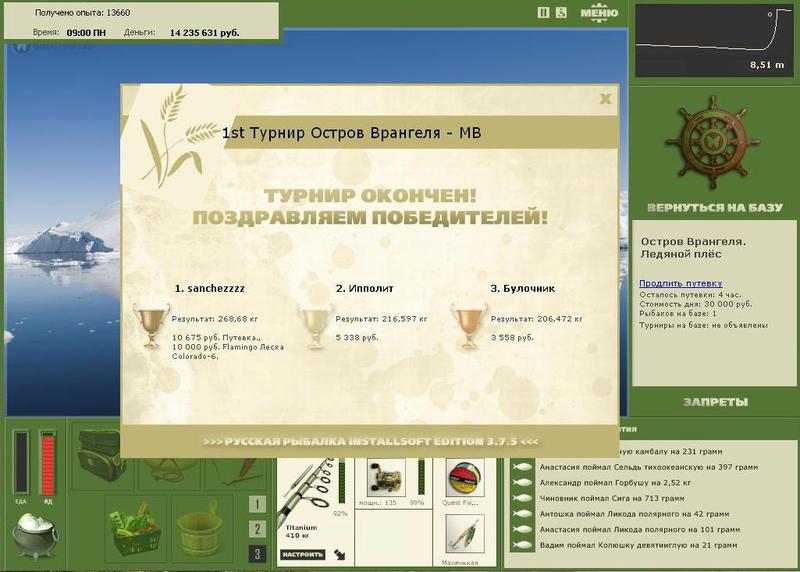Click the fish icon beside the Сига log entry

click(521, 499)
